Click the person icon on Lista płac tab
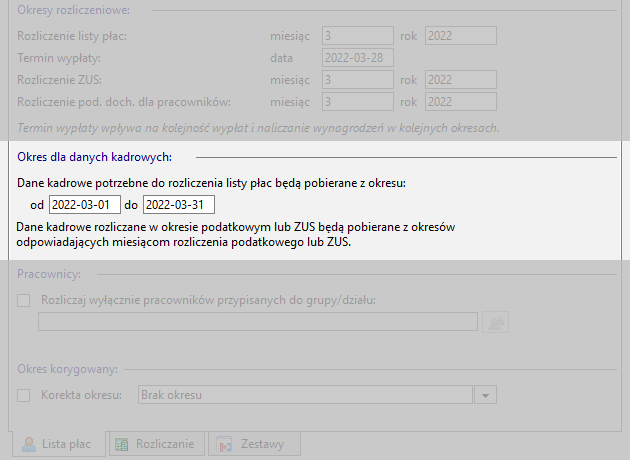 point(30,444)
